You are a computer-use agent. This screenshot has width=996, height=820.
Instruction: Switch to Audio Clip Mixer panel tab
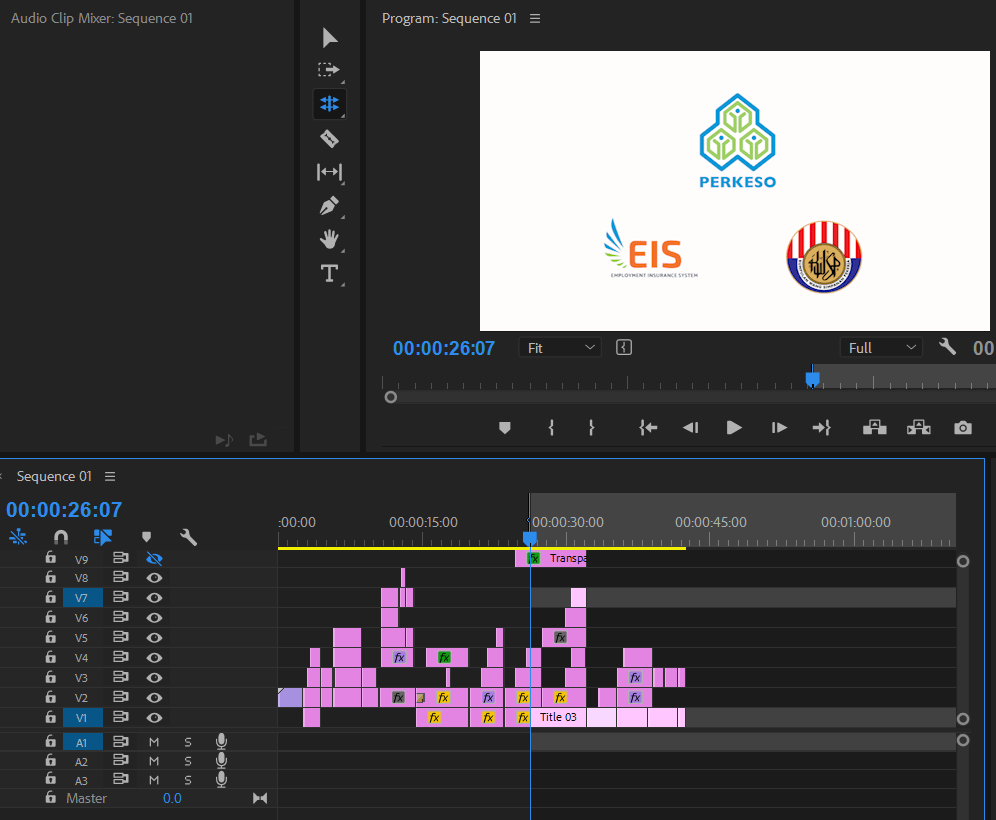tap(101, 18)
